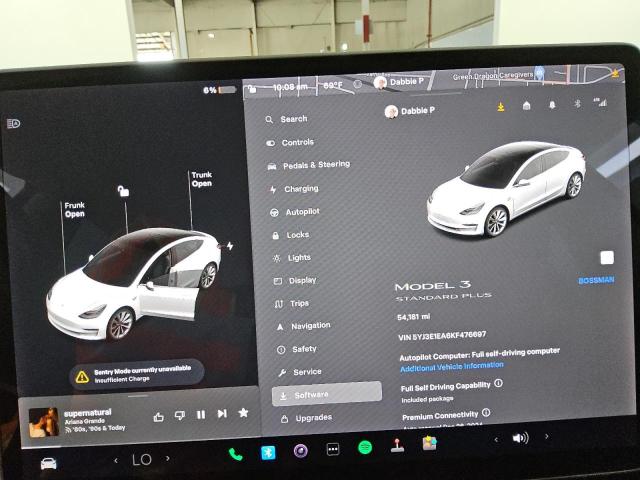Open the Lights menu
Viewport: 640px width, 480px height.
[x=292, y=258]
